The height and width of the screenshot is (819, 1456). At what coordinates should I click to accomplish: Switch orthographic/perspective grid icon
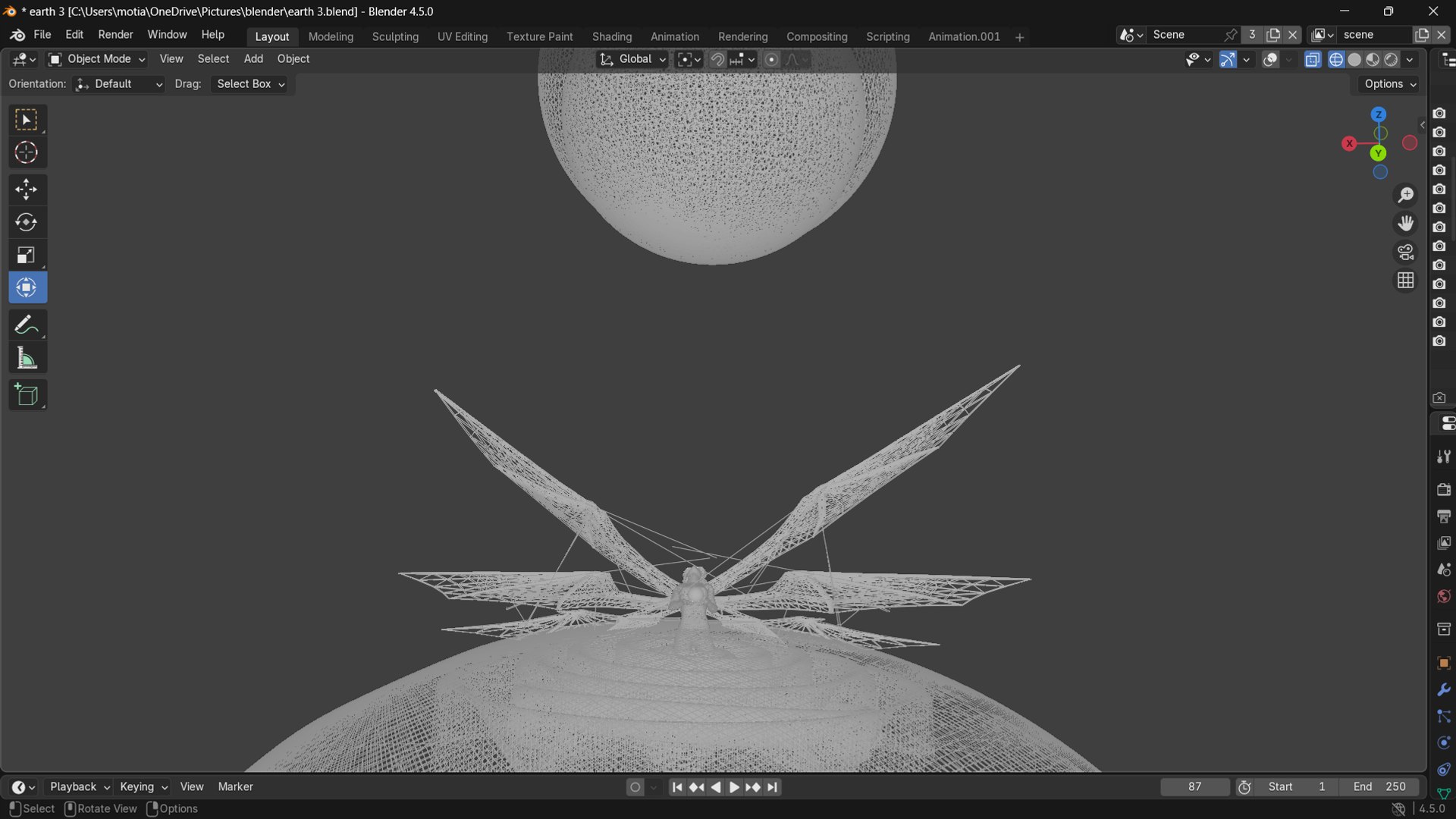click(x=1405, y=281)
